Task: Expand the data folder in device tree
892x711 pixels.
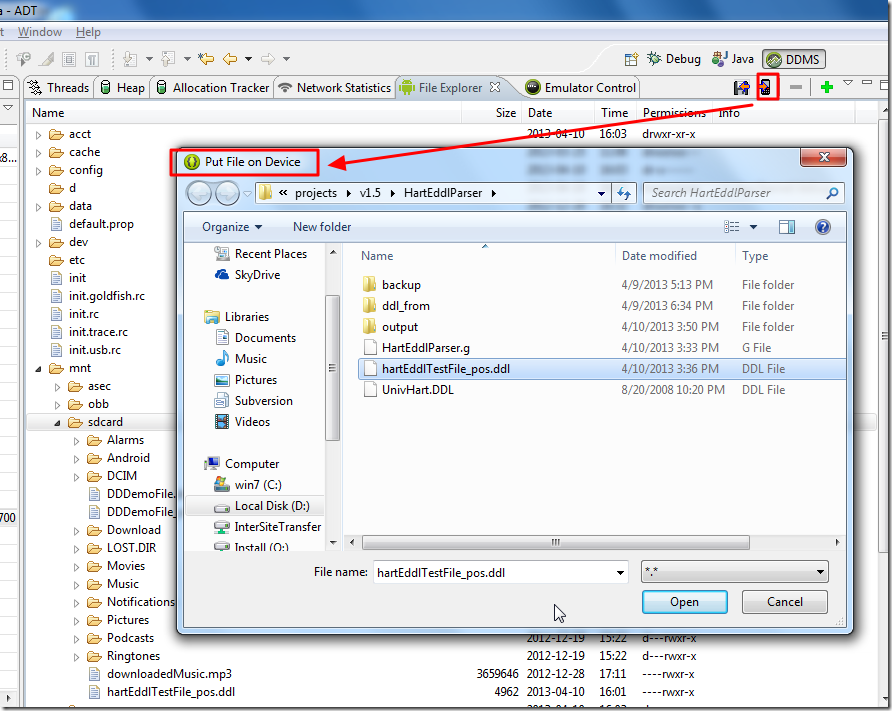Action: [38, 207]
